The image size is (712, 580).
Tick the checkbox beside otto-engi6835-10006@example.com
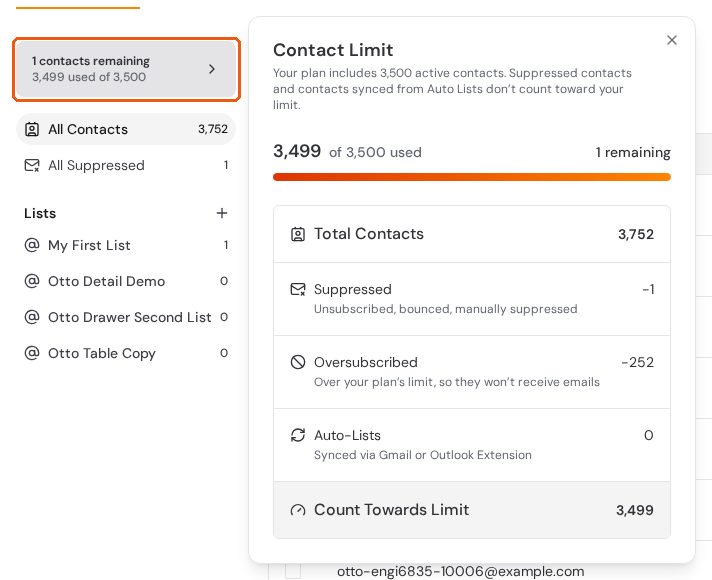point(293,571)
